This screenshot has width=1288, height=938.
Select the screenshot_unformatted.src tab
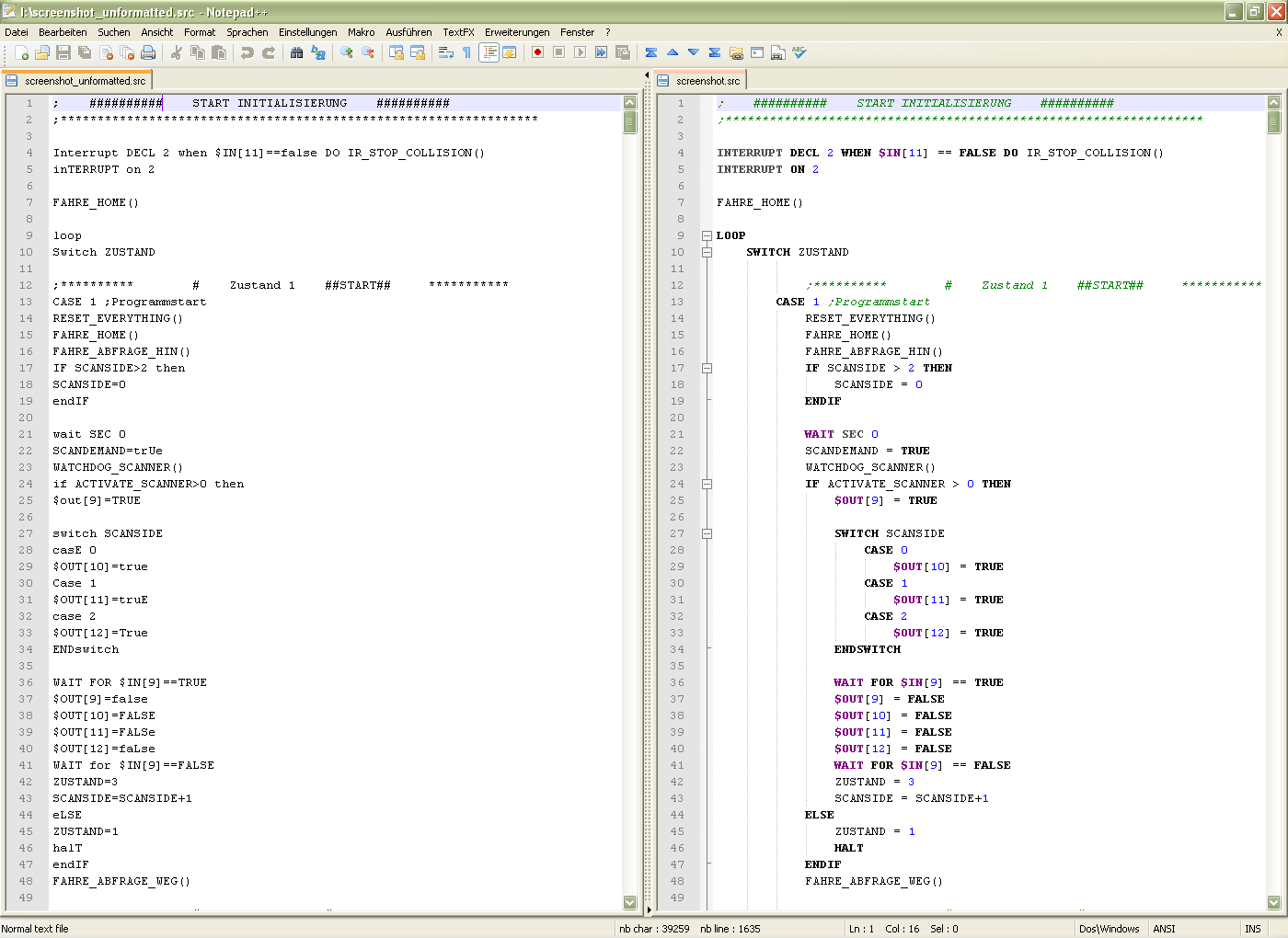(76, 81)
